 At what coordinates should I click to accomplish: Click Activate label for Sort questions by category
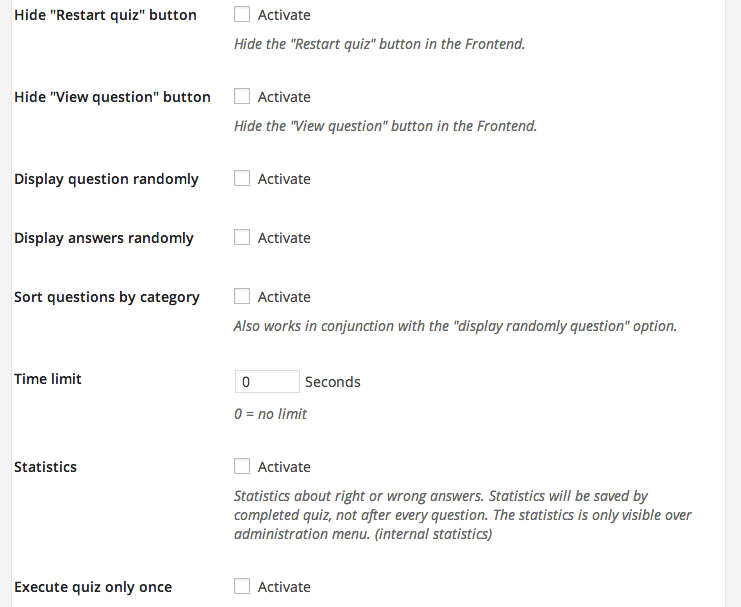pos(284,297)
